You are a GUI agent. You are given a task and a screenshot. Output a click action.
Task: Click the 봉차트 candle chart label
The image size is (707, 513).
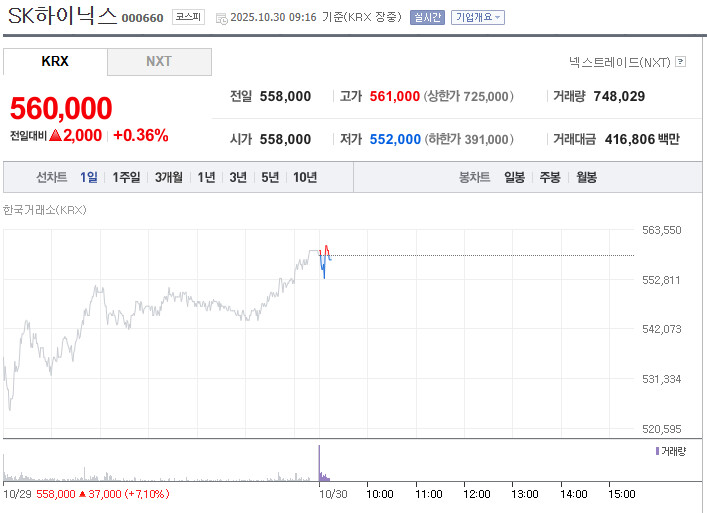pyautogui.click(x=474, y=177)
